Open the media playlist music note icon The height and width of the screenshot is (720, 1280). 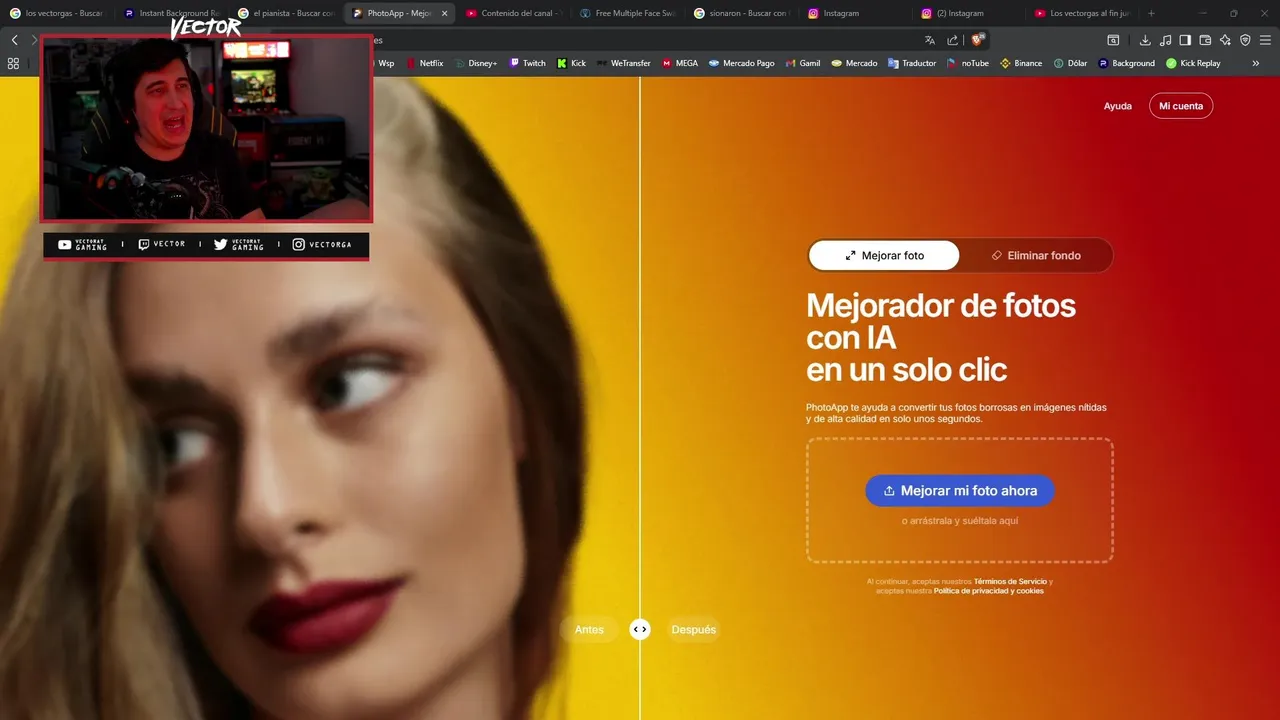(1165, 40)
